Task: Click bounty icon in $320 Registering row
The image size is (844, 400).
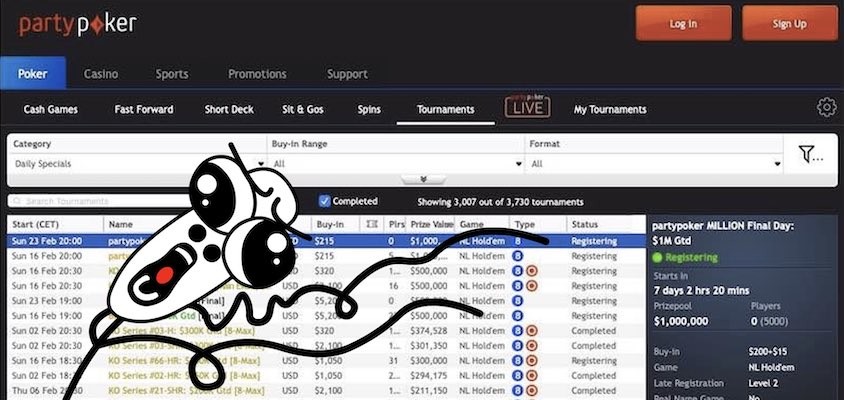Action: pyautogui.click(x=531, y=271)
